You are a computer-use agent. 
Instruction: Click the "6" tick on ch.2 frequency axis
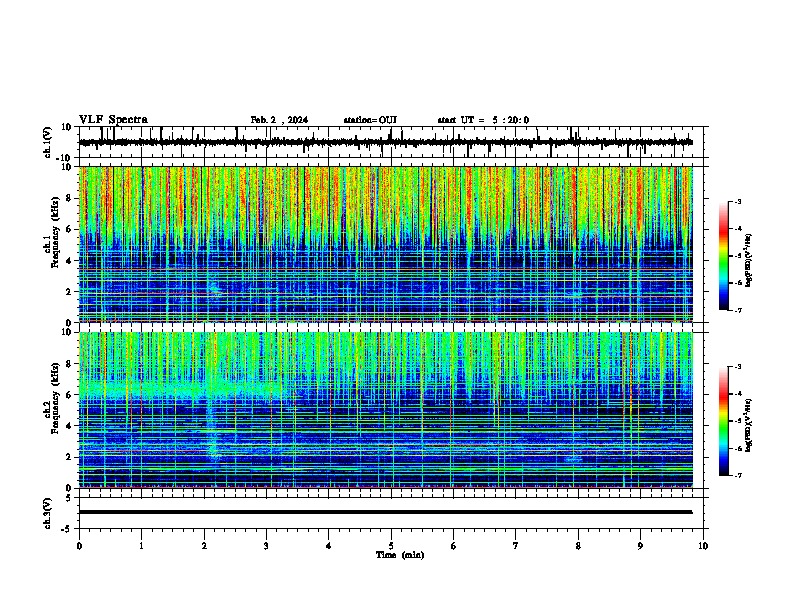pos(69,394)
